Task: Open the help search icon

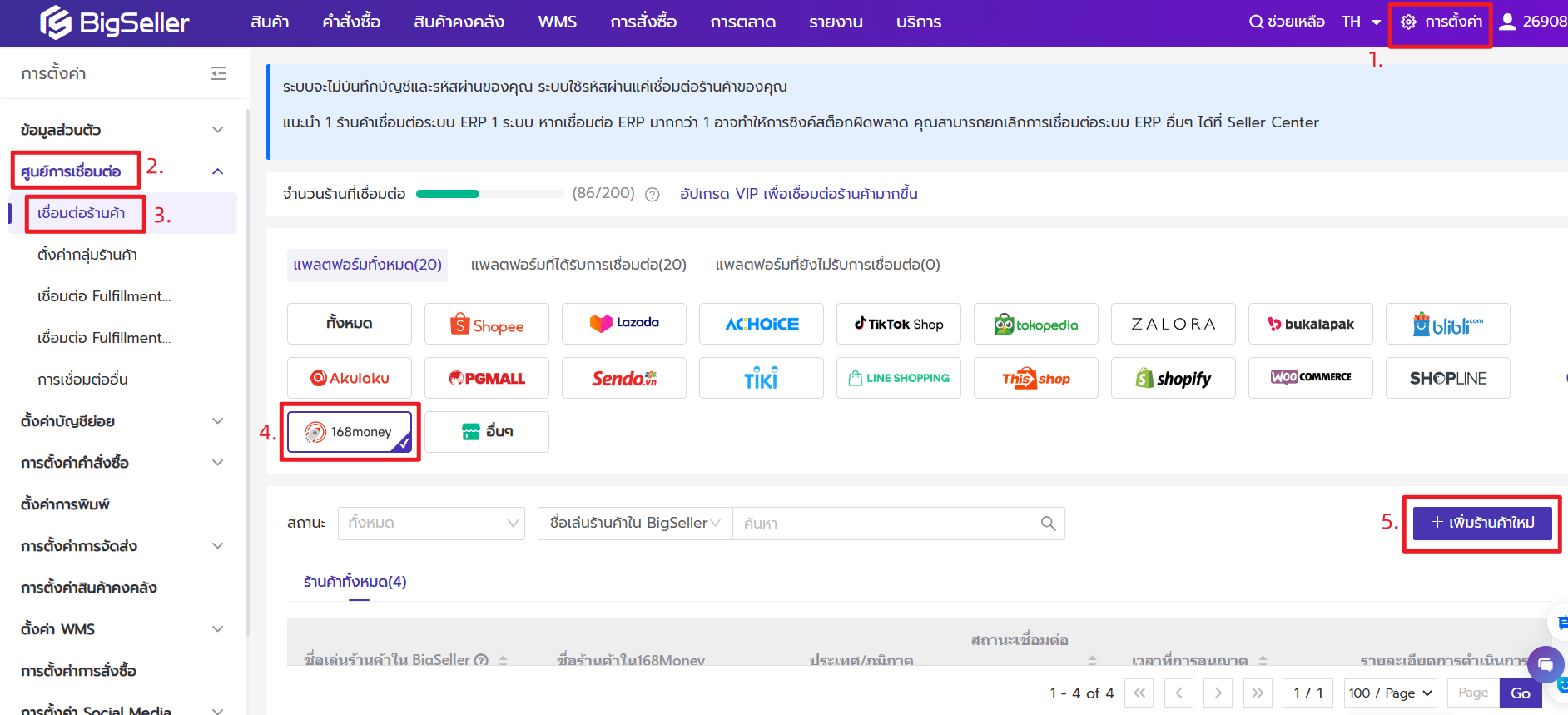Action: coord(1256,22)
